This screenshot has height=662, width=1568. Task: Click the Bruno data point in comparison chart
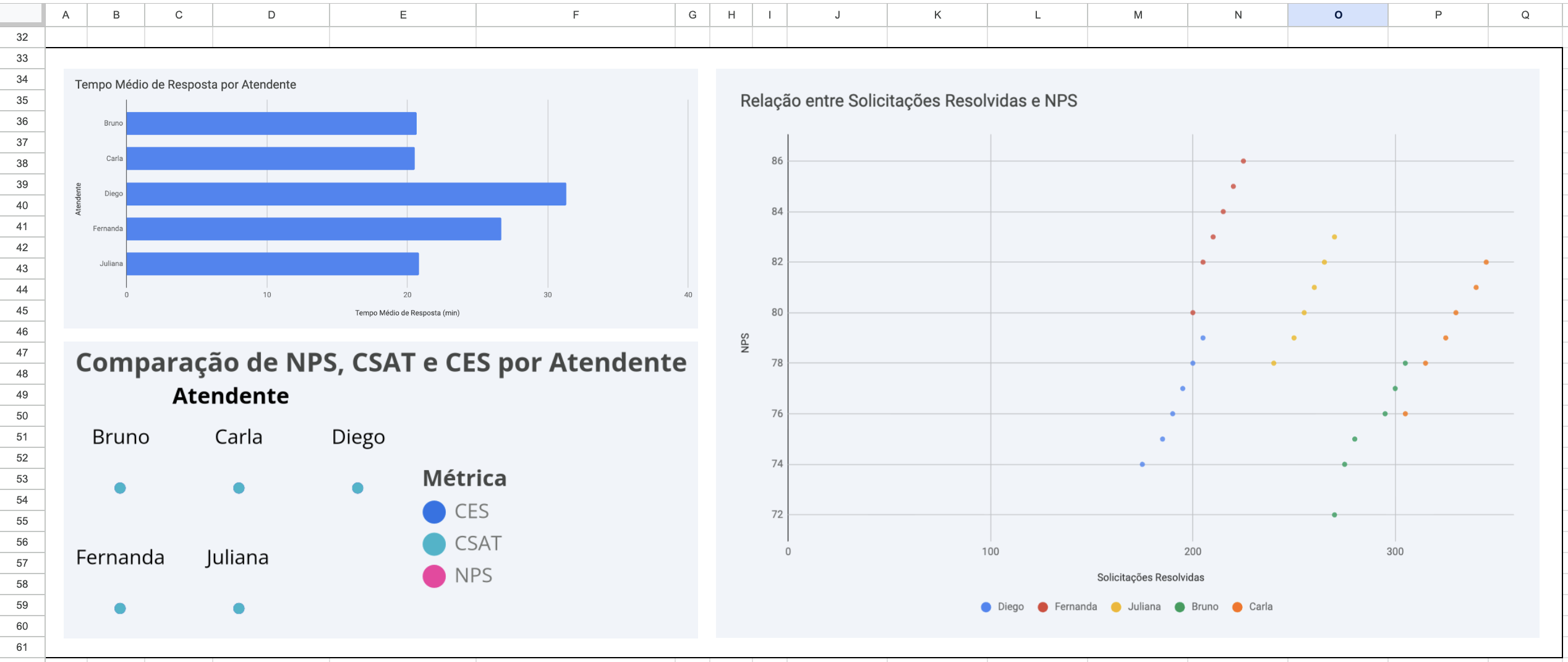click(x=120, y=488)
